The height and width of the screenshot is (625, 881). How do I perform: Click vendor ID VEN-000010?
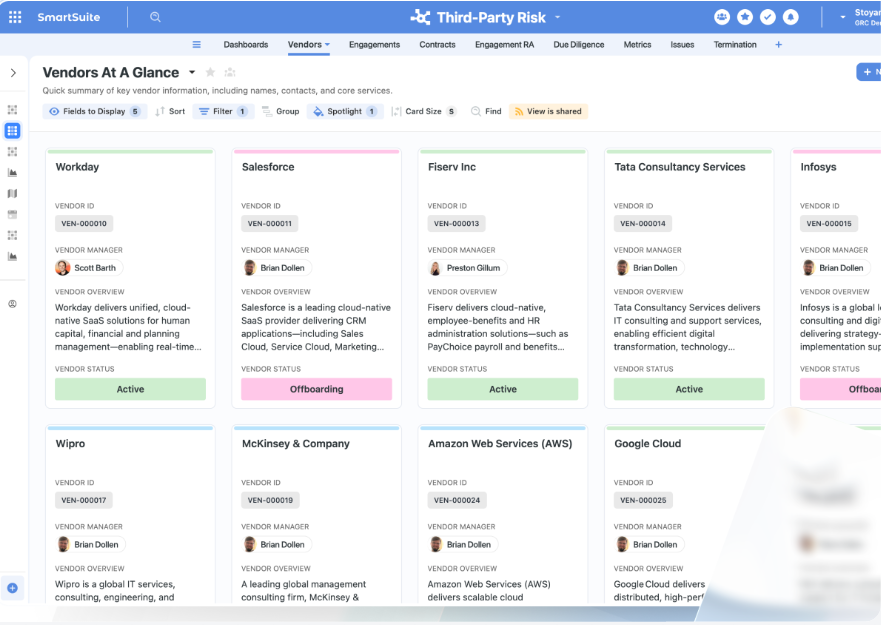coord(84,223)
